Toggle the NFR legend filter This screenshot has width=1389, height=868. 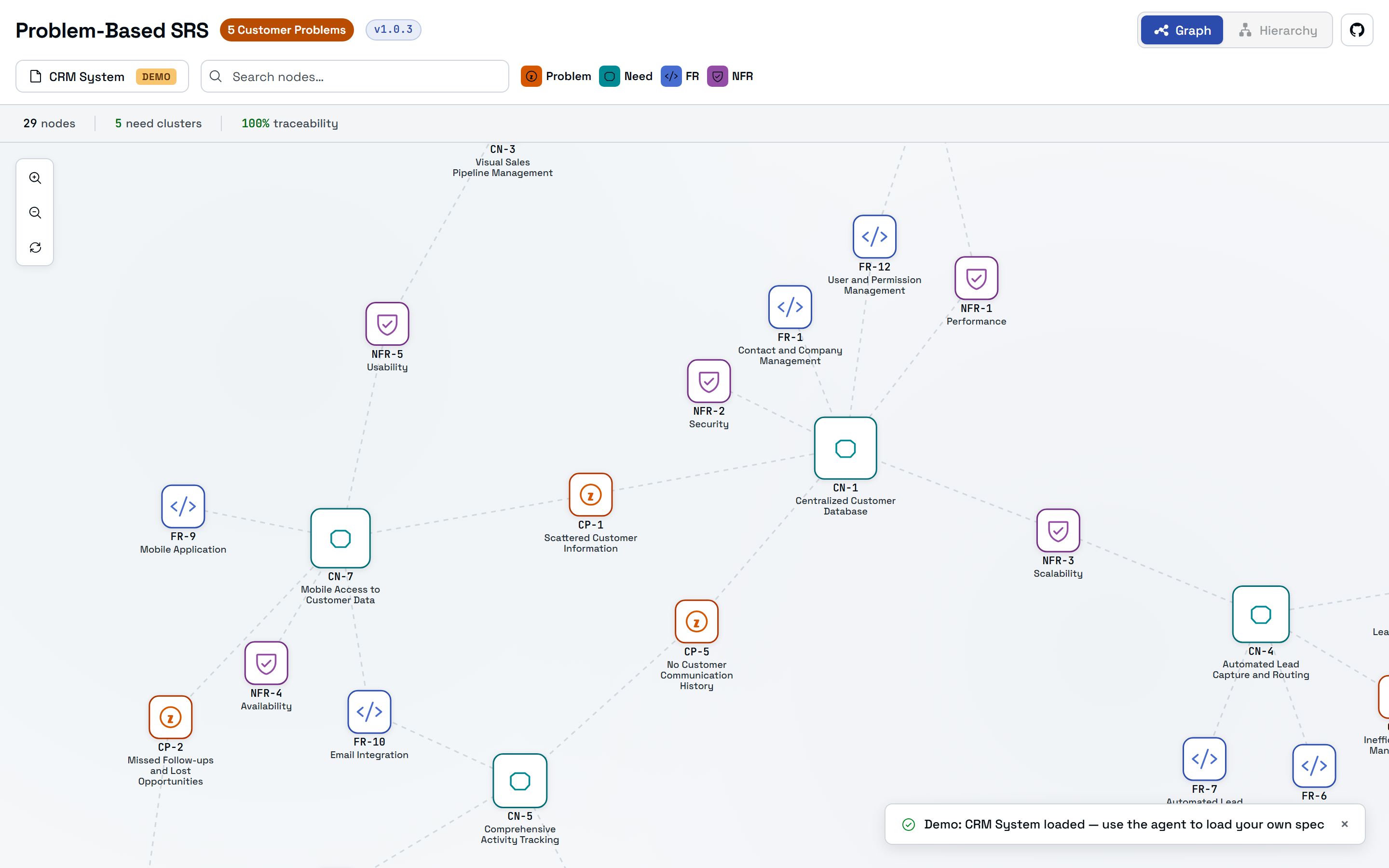coord(730,76)
